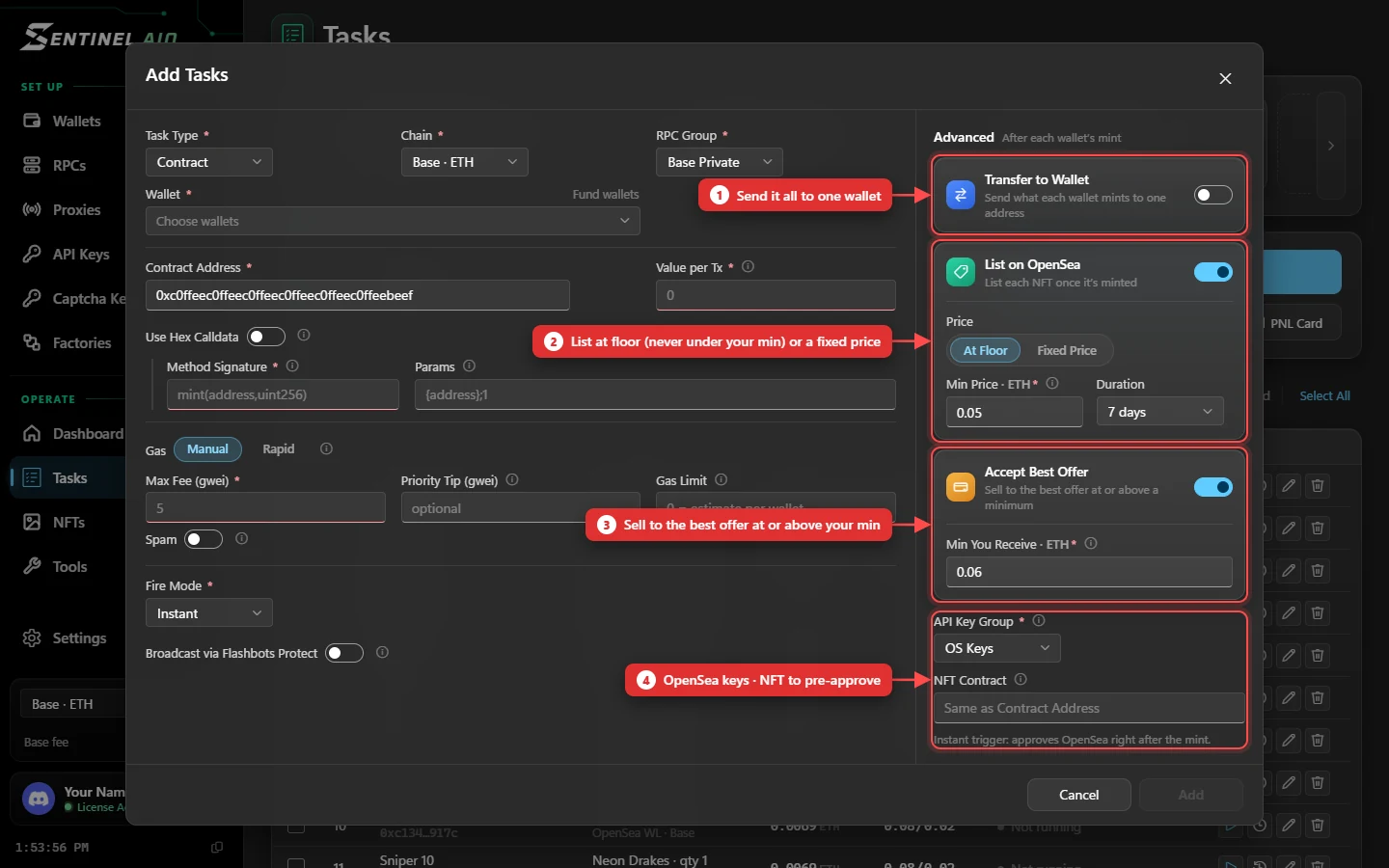Click the Dashboard home icon
Screen dimensions: 1389x868
[x=32, y=434]
